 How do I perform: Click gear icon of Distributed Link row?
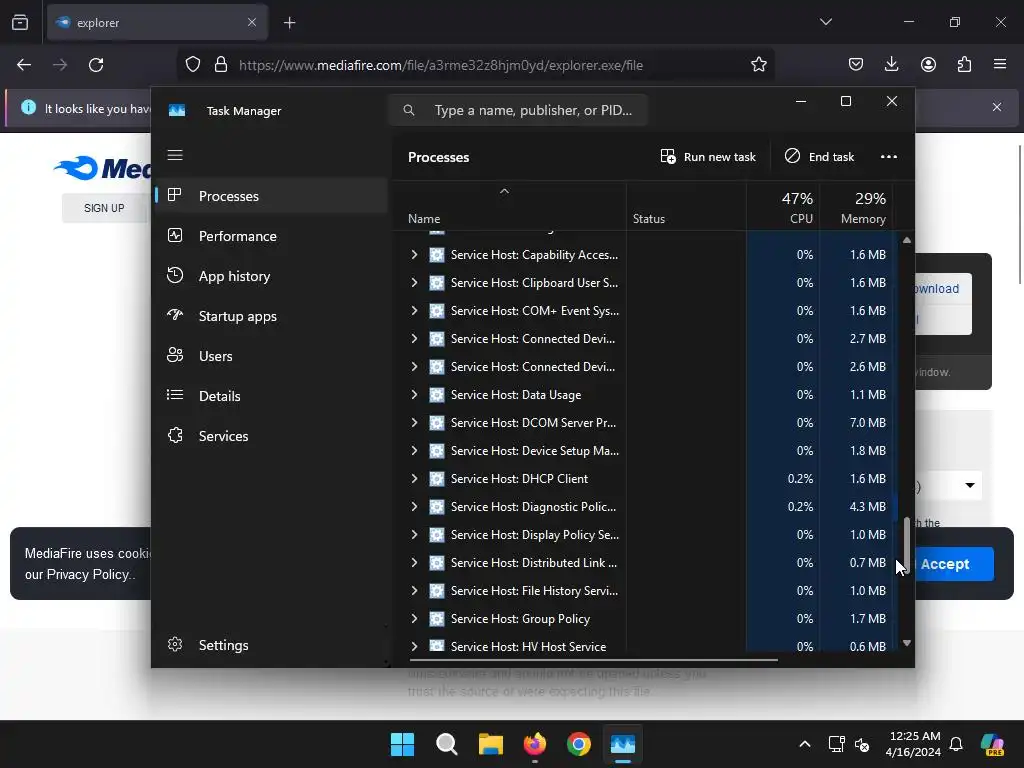point(437,563)
